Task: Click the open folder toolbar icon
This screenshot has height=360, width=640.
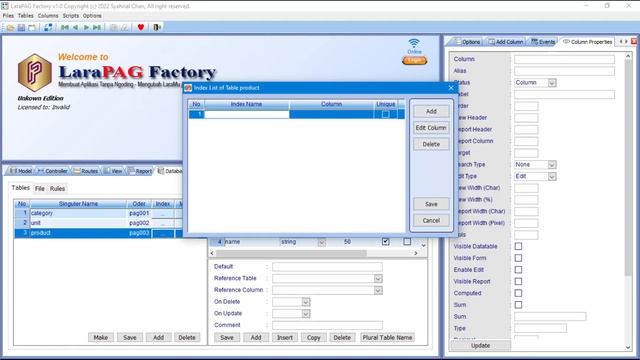Action: point(10,27)
